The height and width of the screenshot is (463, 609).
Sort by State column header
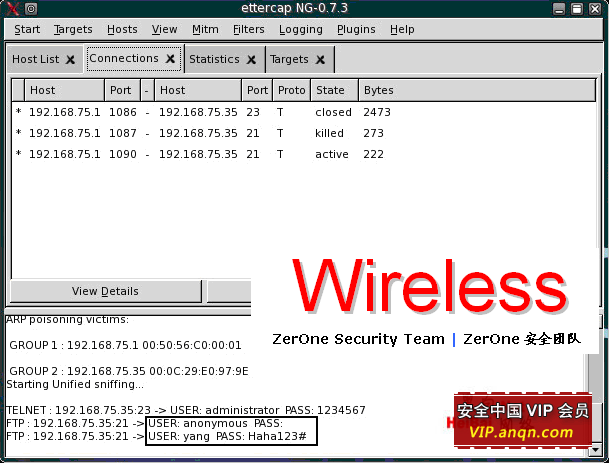pyautogui.click(x=334, y=91)
